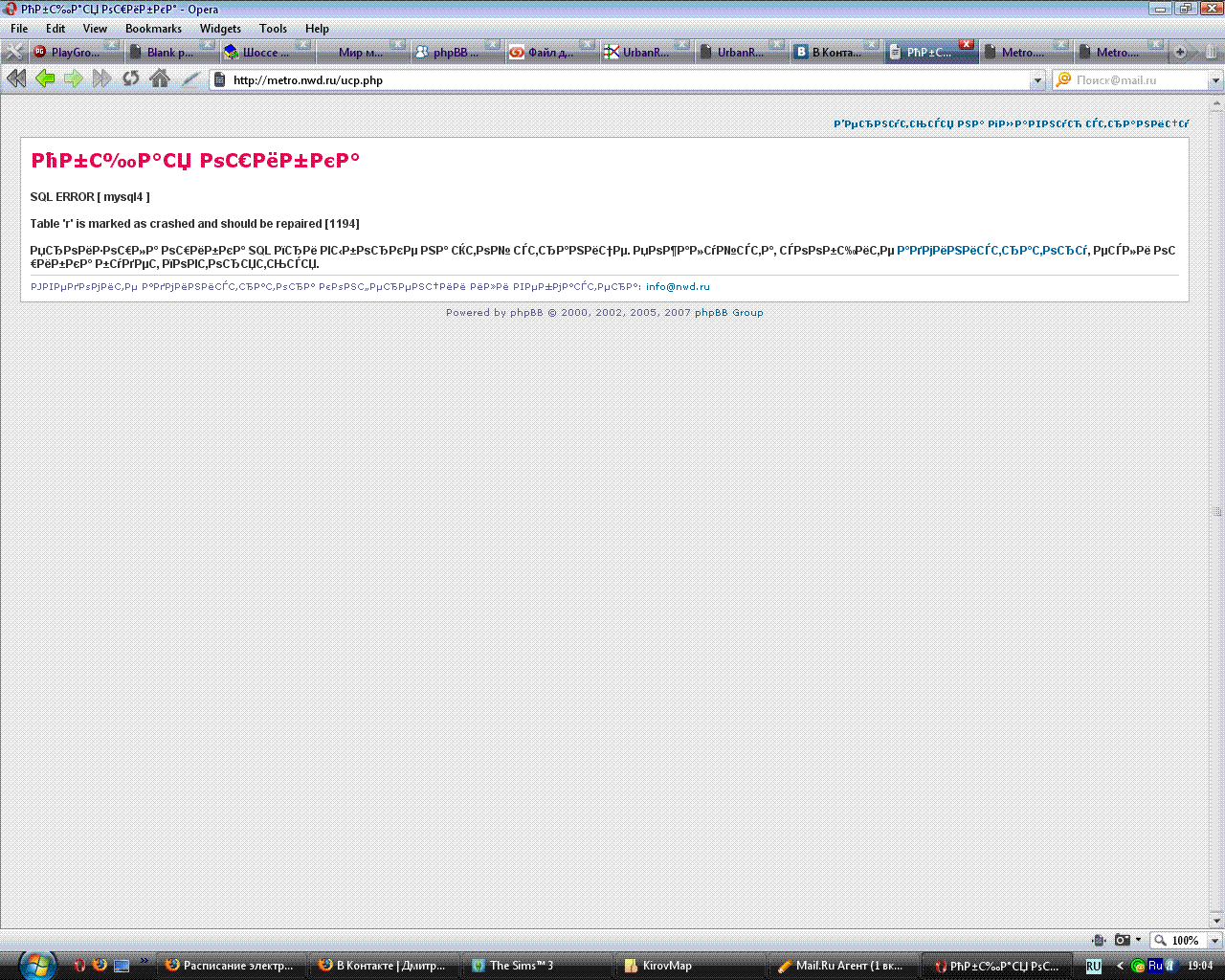Viewport: 1225px width, 980px height.
Task: Close the active error page tab
Action: [967, 45]
